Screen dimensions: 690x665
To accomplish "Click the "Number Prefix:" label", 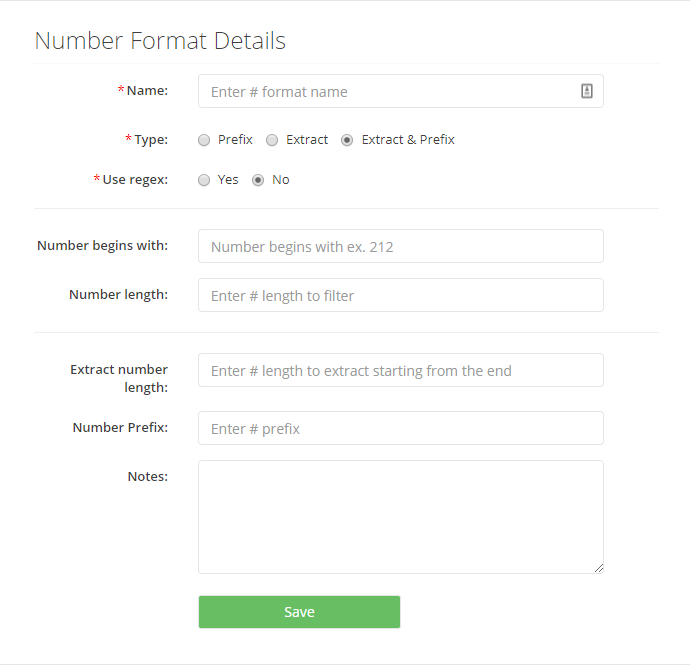I will [120, 428].
